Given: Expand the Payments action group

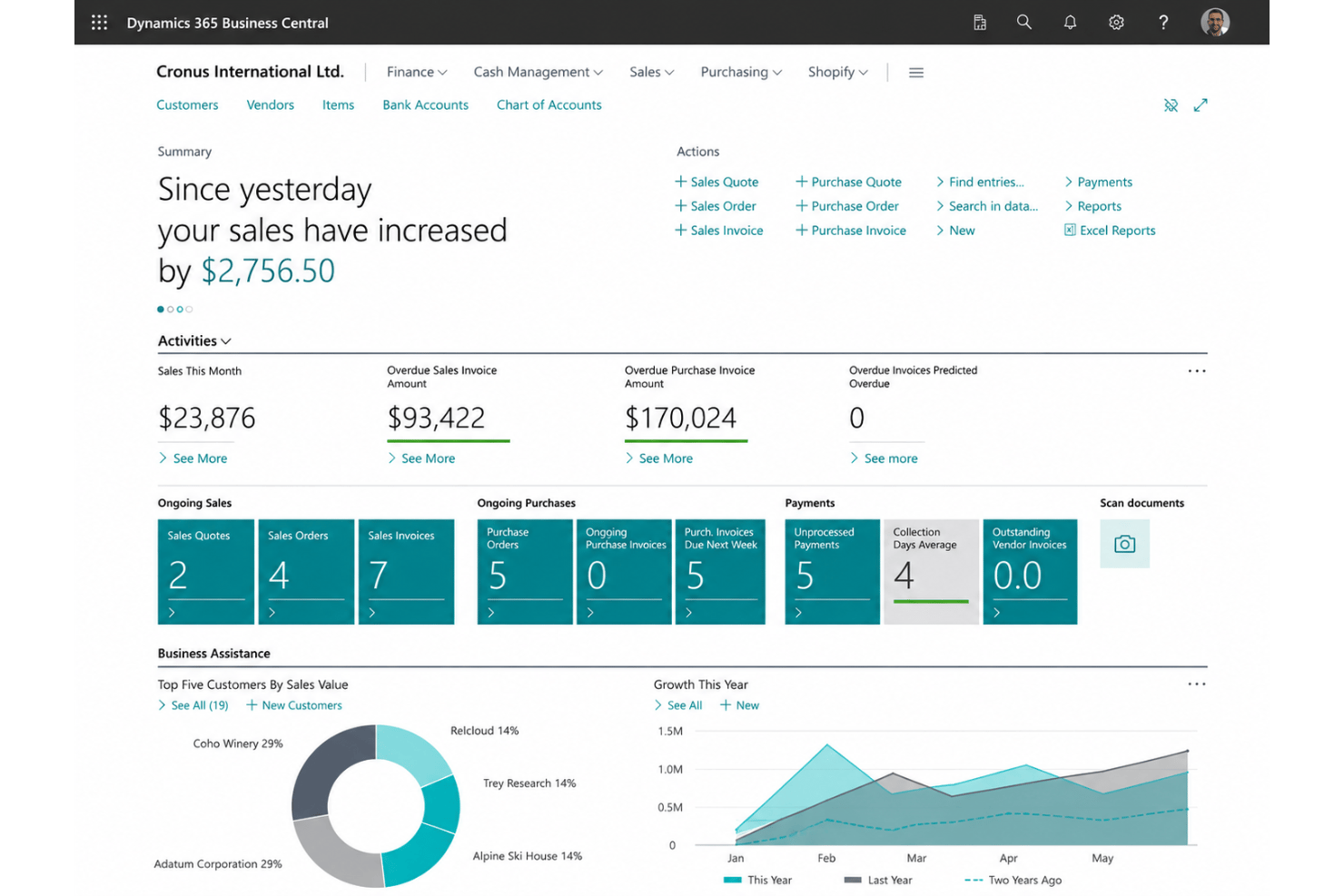Looking at the screenshot, I should click(x=1098, y=182).
